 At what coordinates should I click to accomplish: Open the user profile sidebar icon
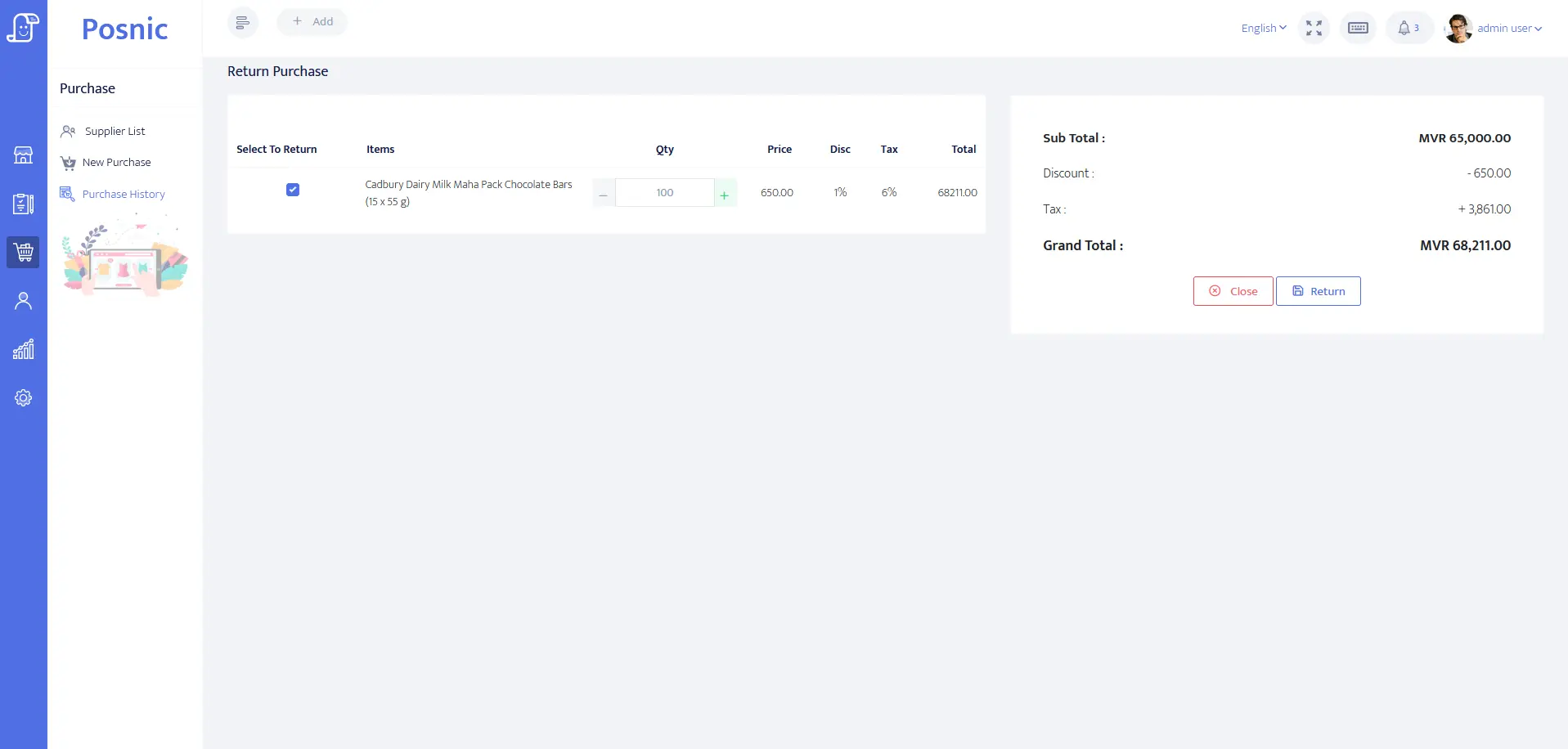point(23,301)
